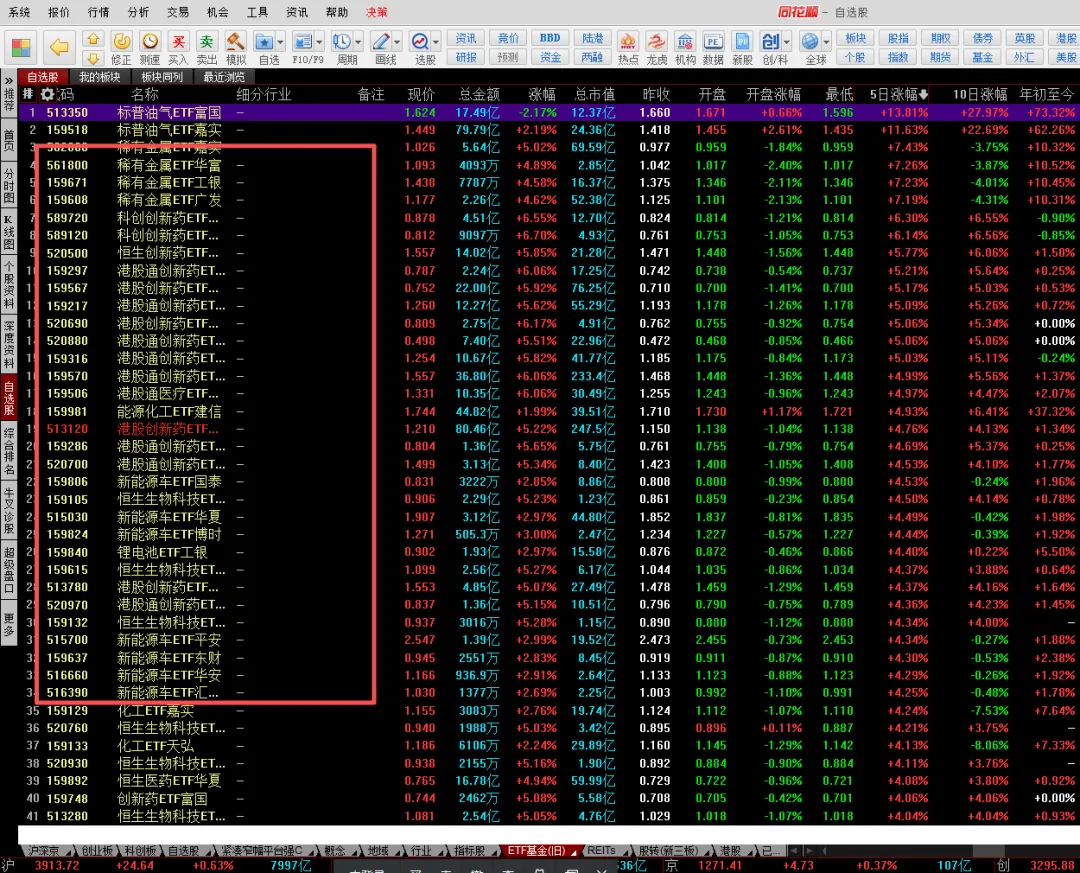Open the 选股 stock picker icon
Image resolution: width=1080 pixels, height=873 pixels.
pyautogui.click(x=421, y=48)
